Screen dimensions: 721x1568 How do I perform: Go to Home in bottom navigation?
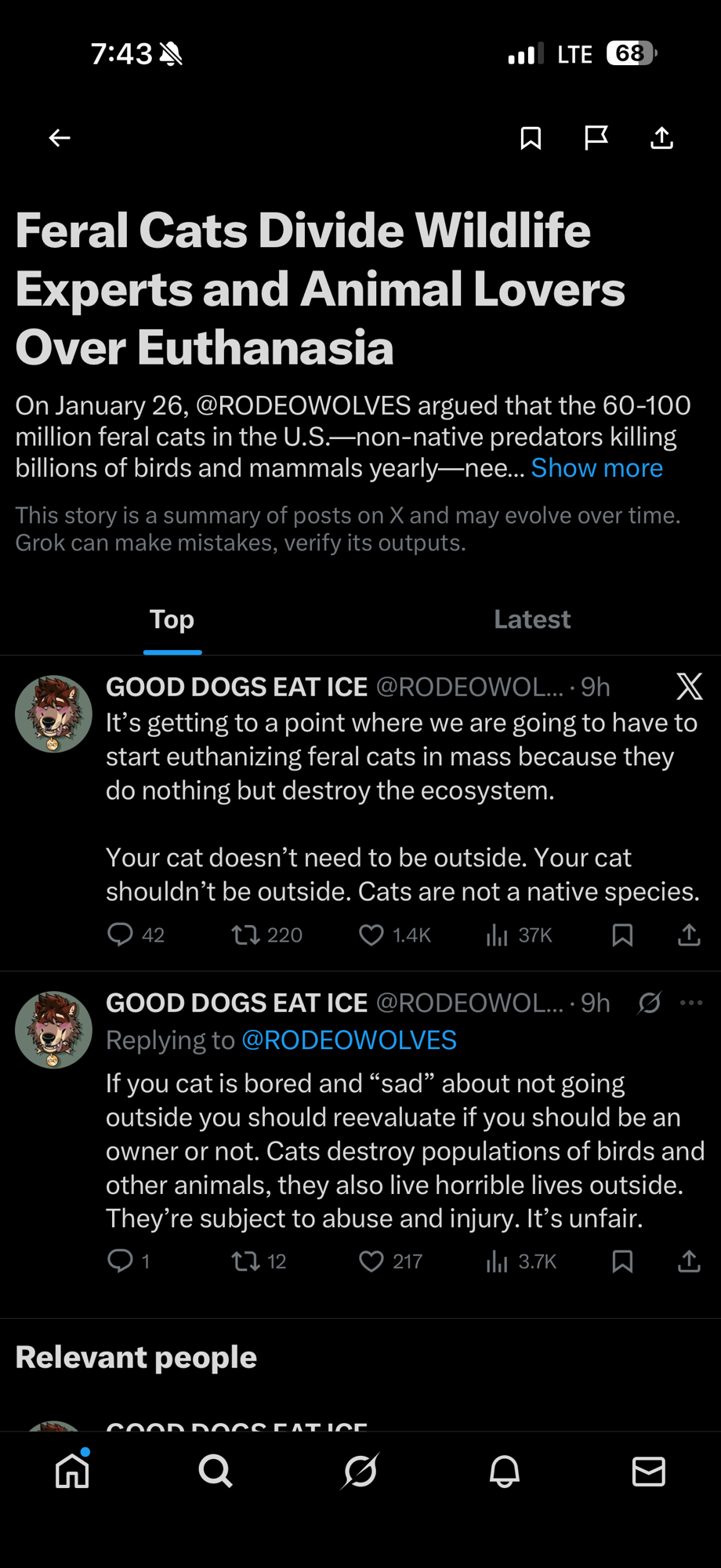click(x=72, y=1471)
